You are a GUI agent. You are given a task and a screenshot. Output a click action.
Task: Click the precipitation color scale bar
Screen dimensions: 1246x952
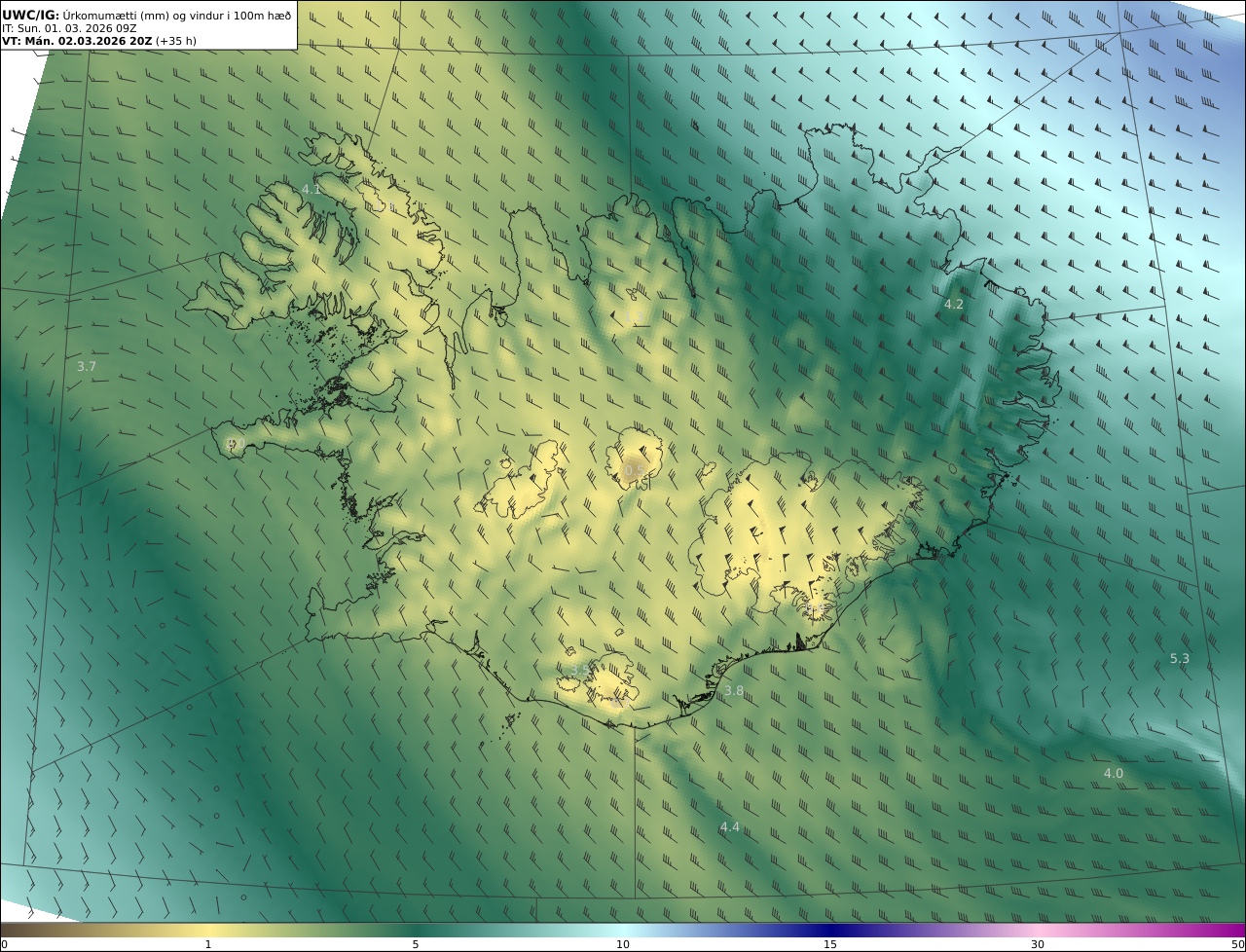(x=623, y=930)
